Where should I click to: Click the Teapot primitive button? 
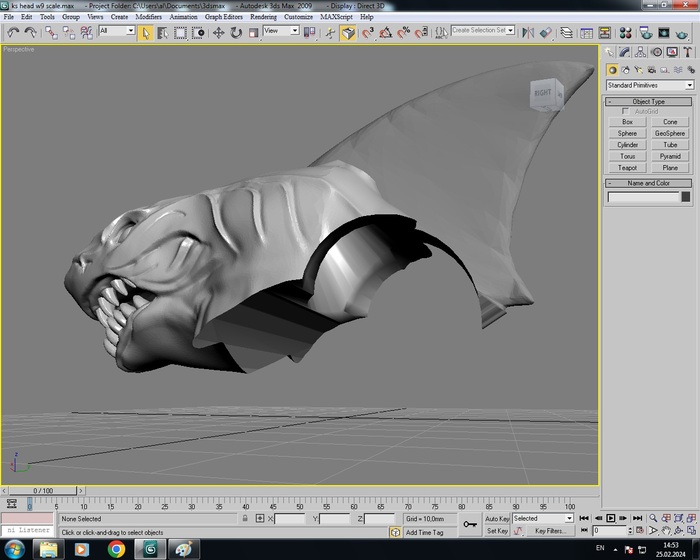click(627, 168)
